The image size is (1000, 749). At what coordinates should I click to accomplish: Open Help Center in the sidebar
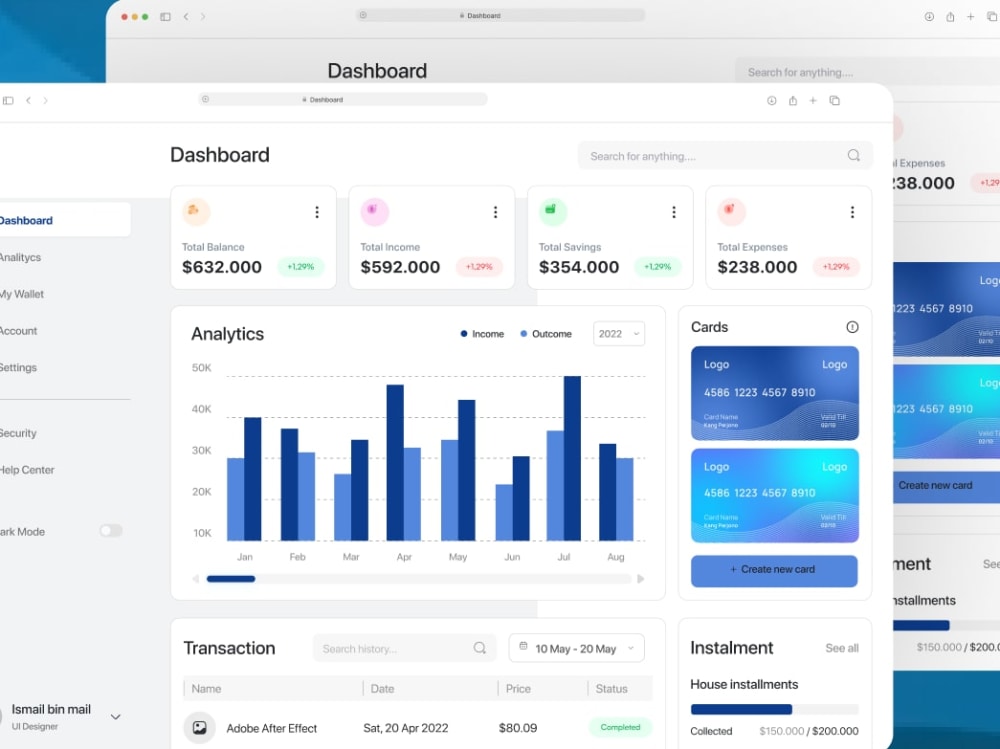27,470
